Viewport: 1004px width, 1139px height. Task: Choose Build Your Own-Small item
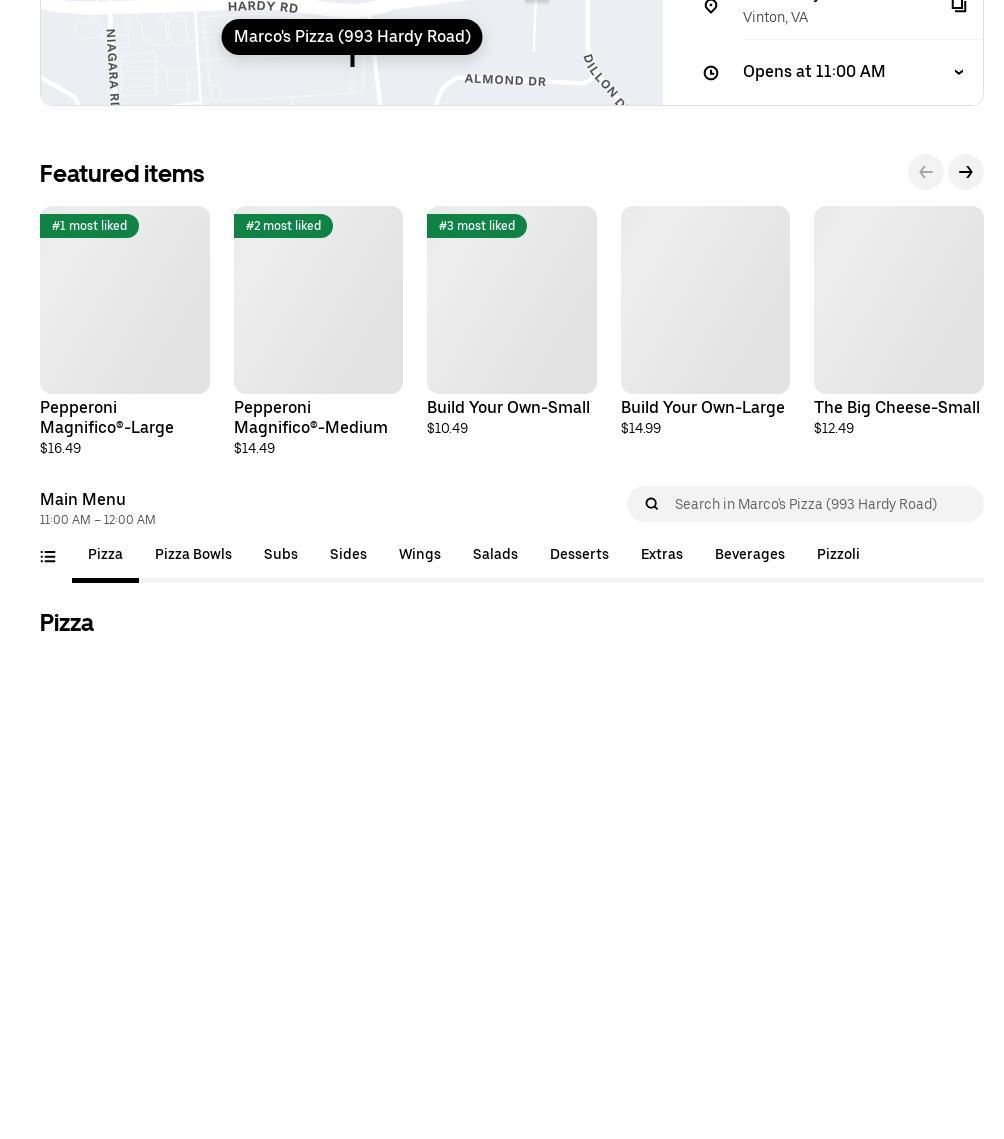tap(511, 321)
